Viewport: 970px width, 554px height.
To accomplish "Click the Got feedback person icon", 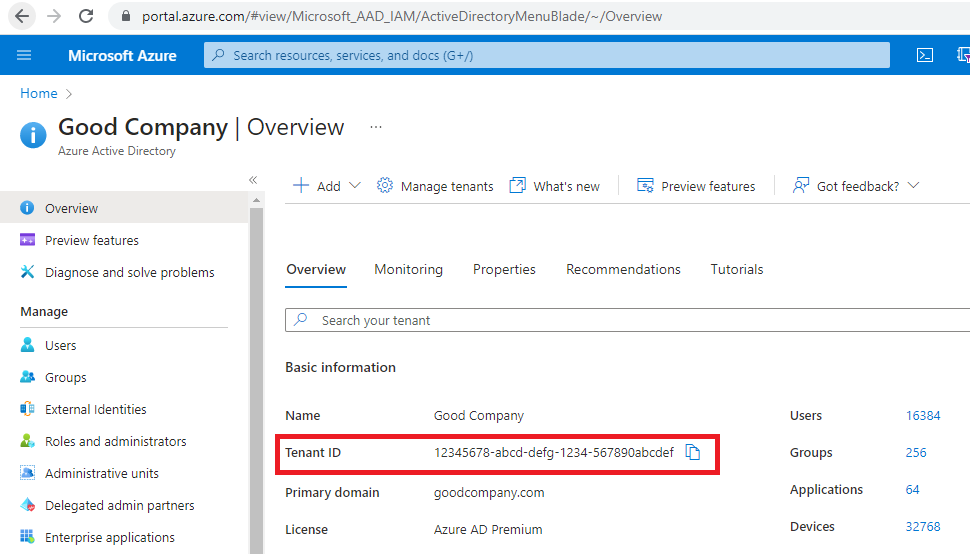I will coord(800,185).
